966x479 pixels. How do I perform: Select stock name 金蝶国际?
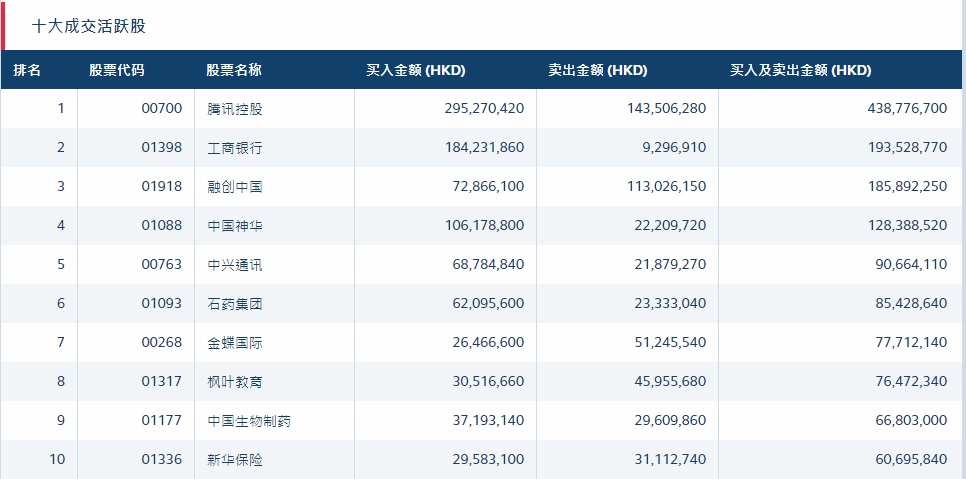[x=235, y=342]
